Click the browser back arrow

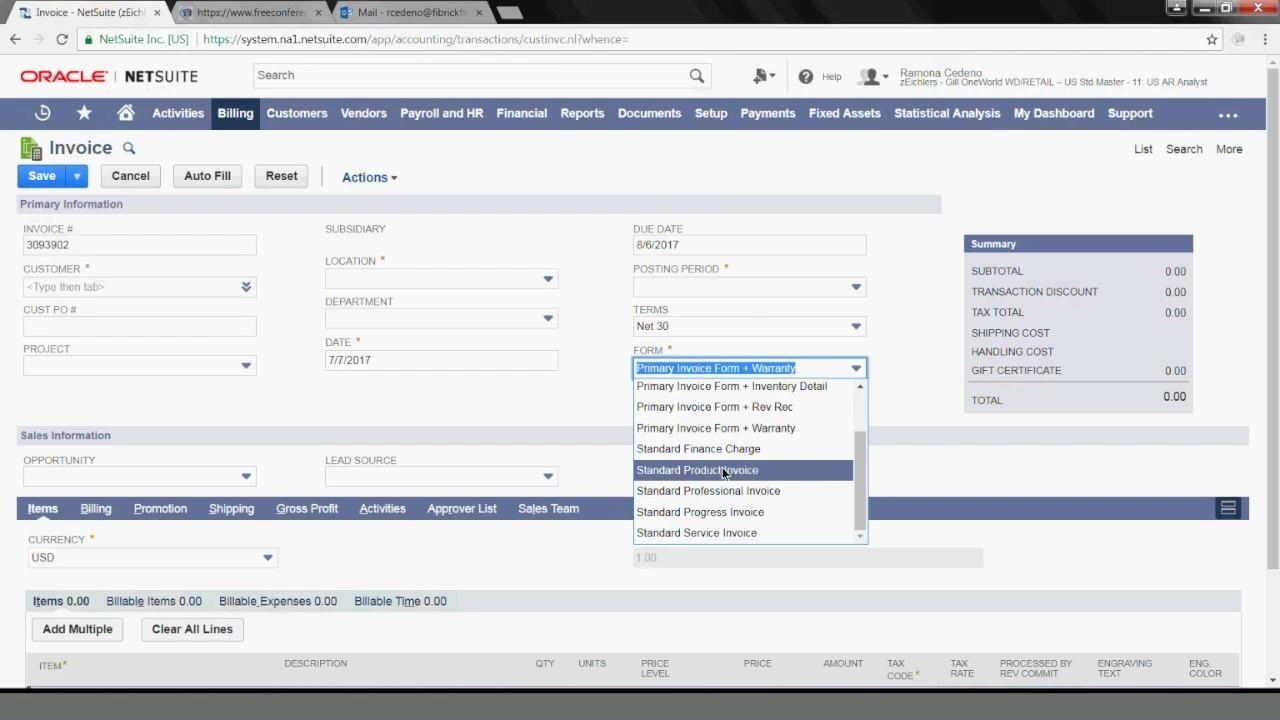[x=15, y=39]
